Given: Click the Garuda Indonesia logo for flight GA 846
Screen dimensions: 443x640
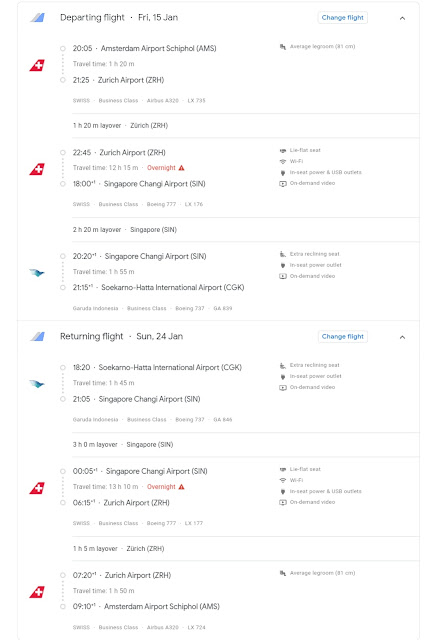Looking at the screenshot, I should pyautogui.click(x=37, y=384).
